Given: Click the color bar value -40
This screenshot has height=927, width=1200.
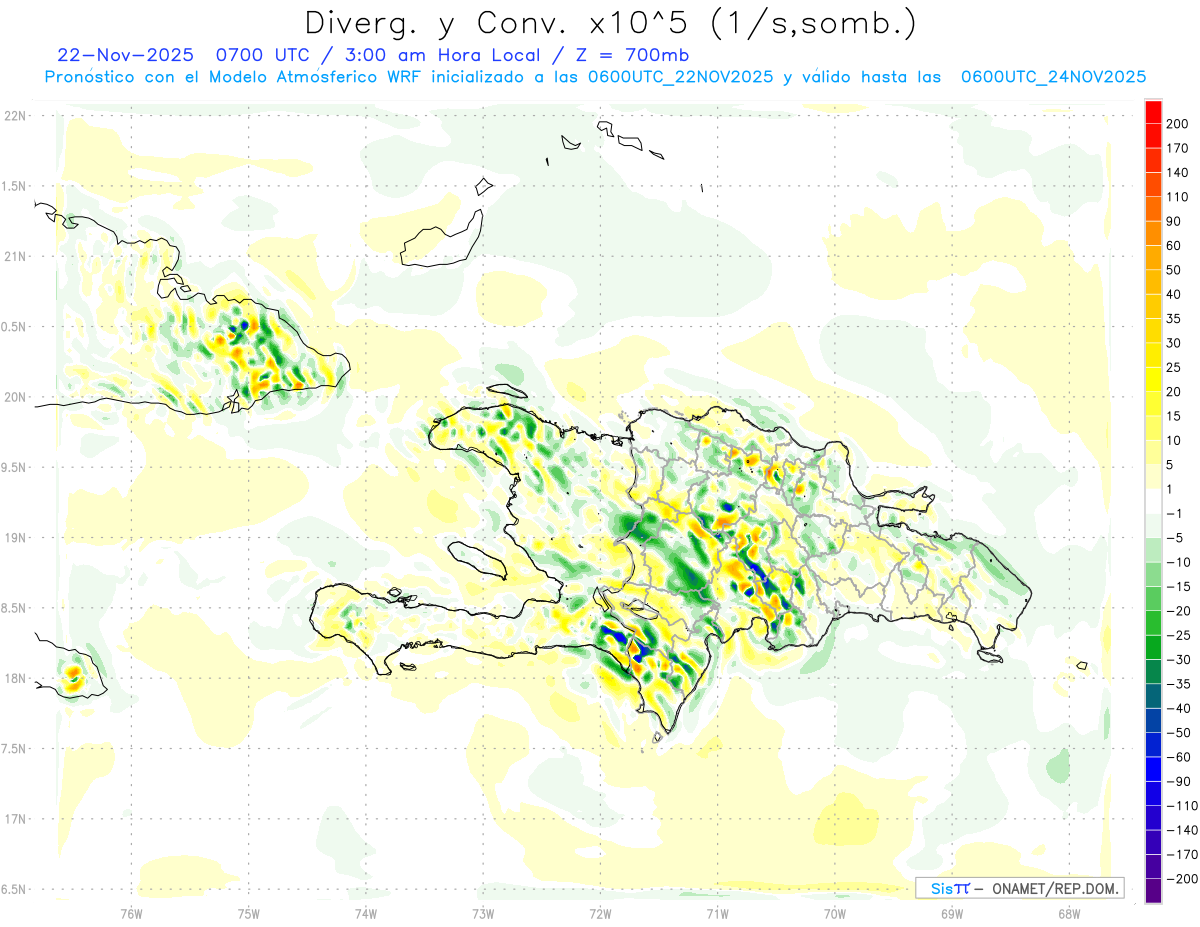Looking at the screenshot, I should 1180,708.
